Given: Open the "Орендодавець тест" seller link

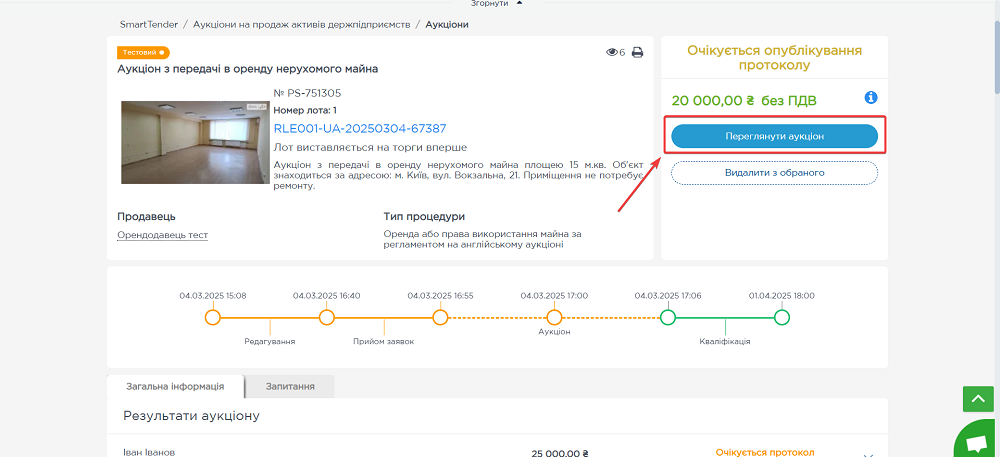Looking at the screenshot, I should 162,235.
